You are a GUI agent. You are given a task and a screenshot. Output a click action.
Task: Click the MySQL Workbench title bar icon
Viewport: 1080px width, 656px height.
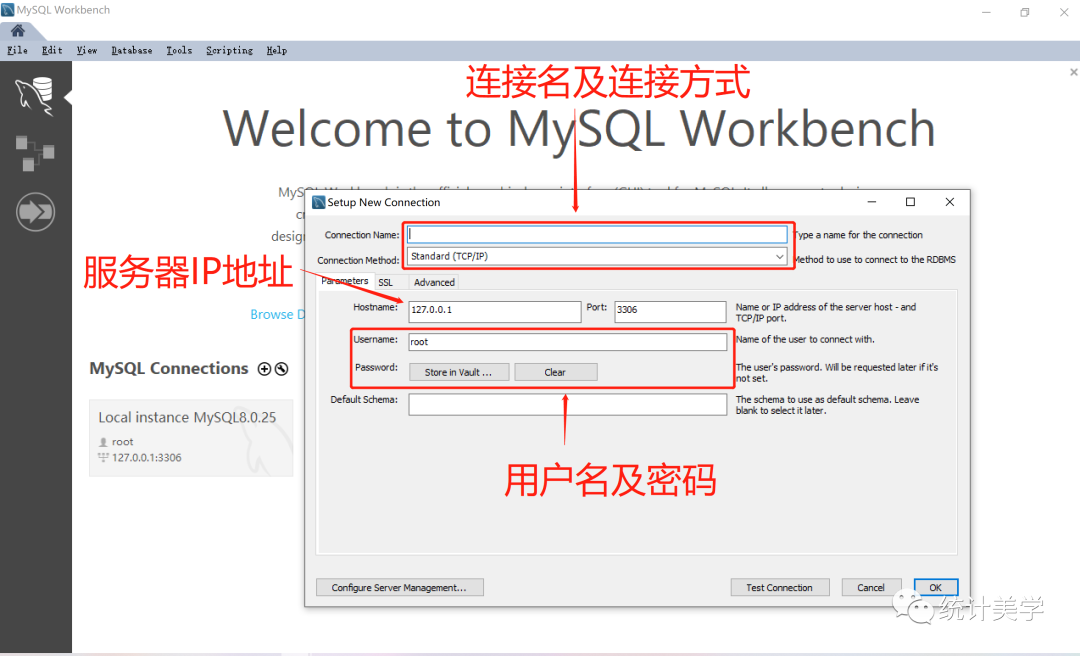pyautogui.click(x=8, y=10)
